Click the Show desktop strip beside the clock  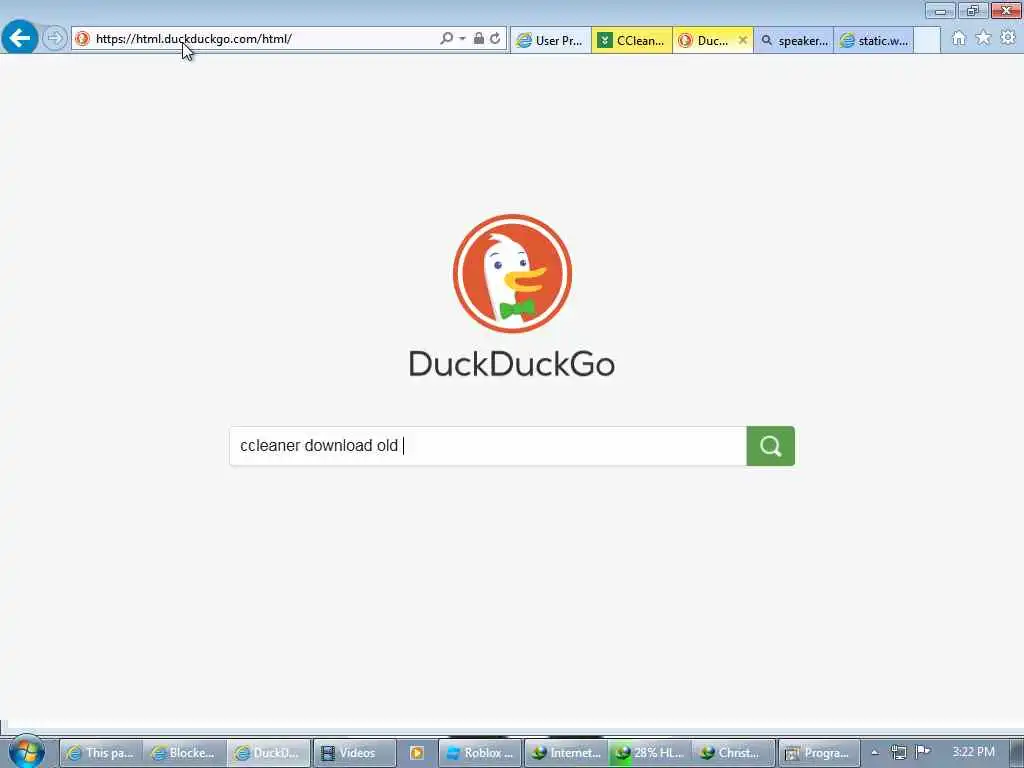[x=1017, y=753]
